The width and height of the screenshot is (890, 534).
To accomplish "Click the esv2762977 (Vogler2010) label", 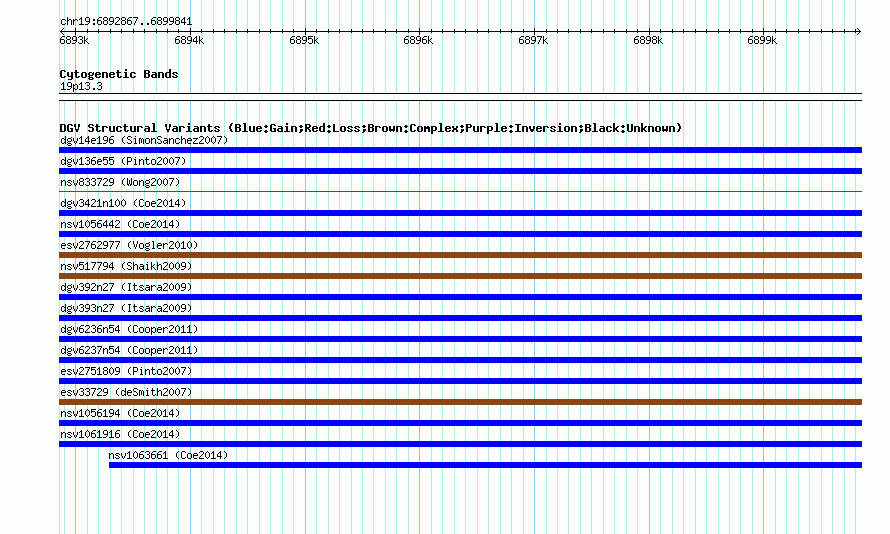I will pos(129,245).
